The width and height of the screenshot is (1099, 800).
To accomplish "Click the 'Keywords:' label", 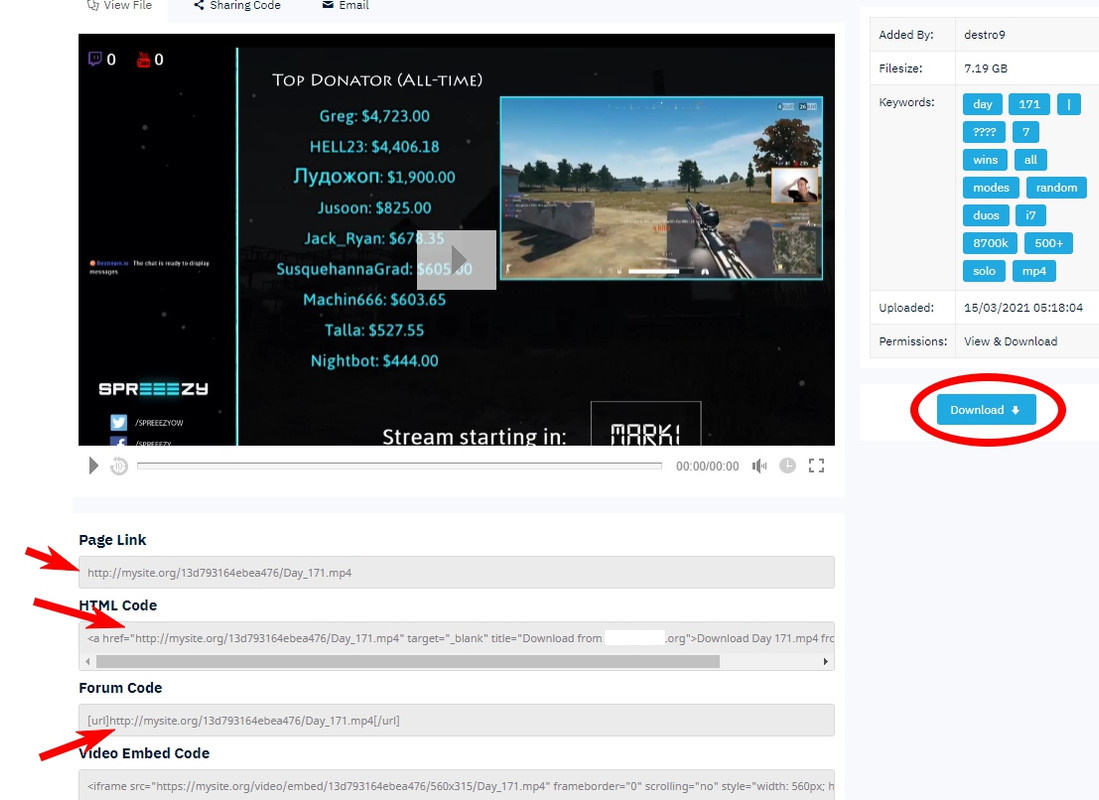I will pyautogui.click(x=906, y=102).
